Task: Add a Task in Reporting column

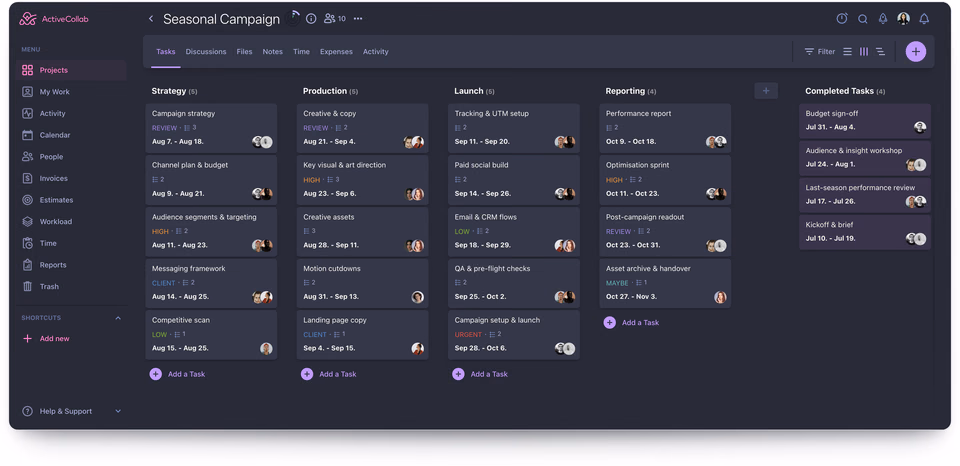Action: pyautogui.click(x=631, y=323)
